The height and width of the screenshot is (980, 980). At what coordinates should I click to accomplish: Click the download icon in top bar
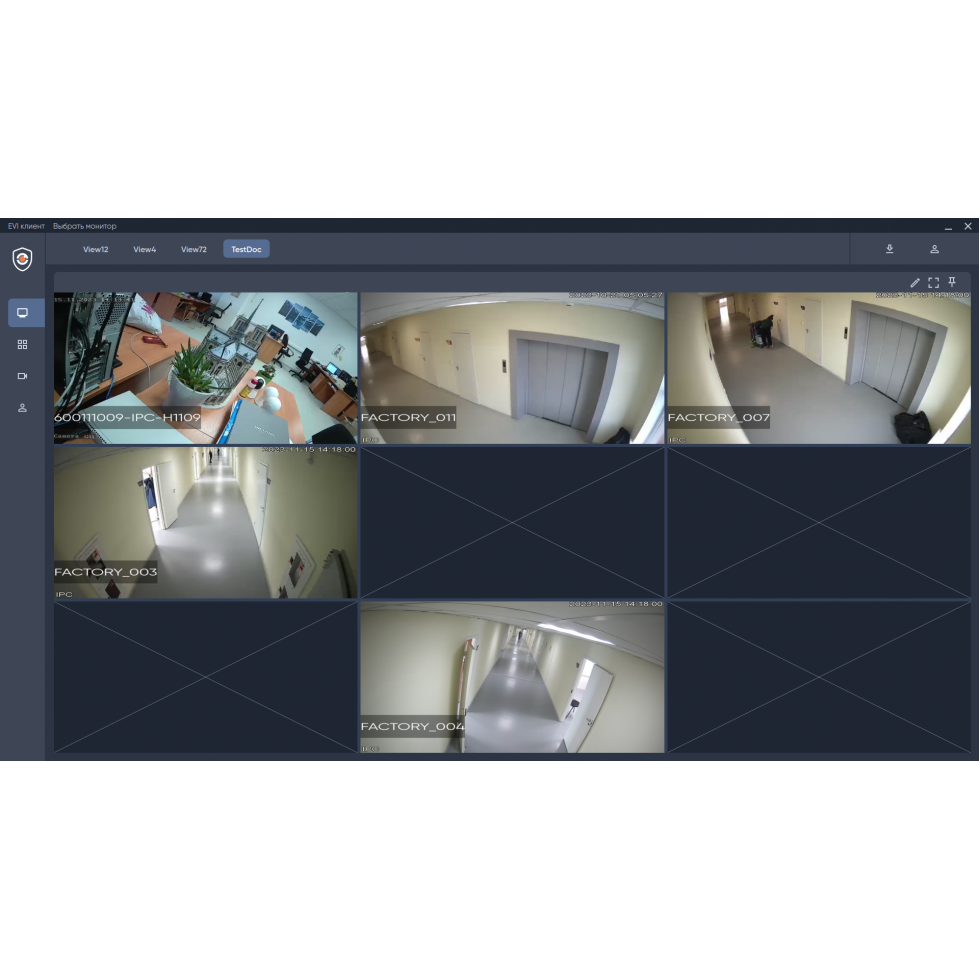[x=889, y=249]
